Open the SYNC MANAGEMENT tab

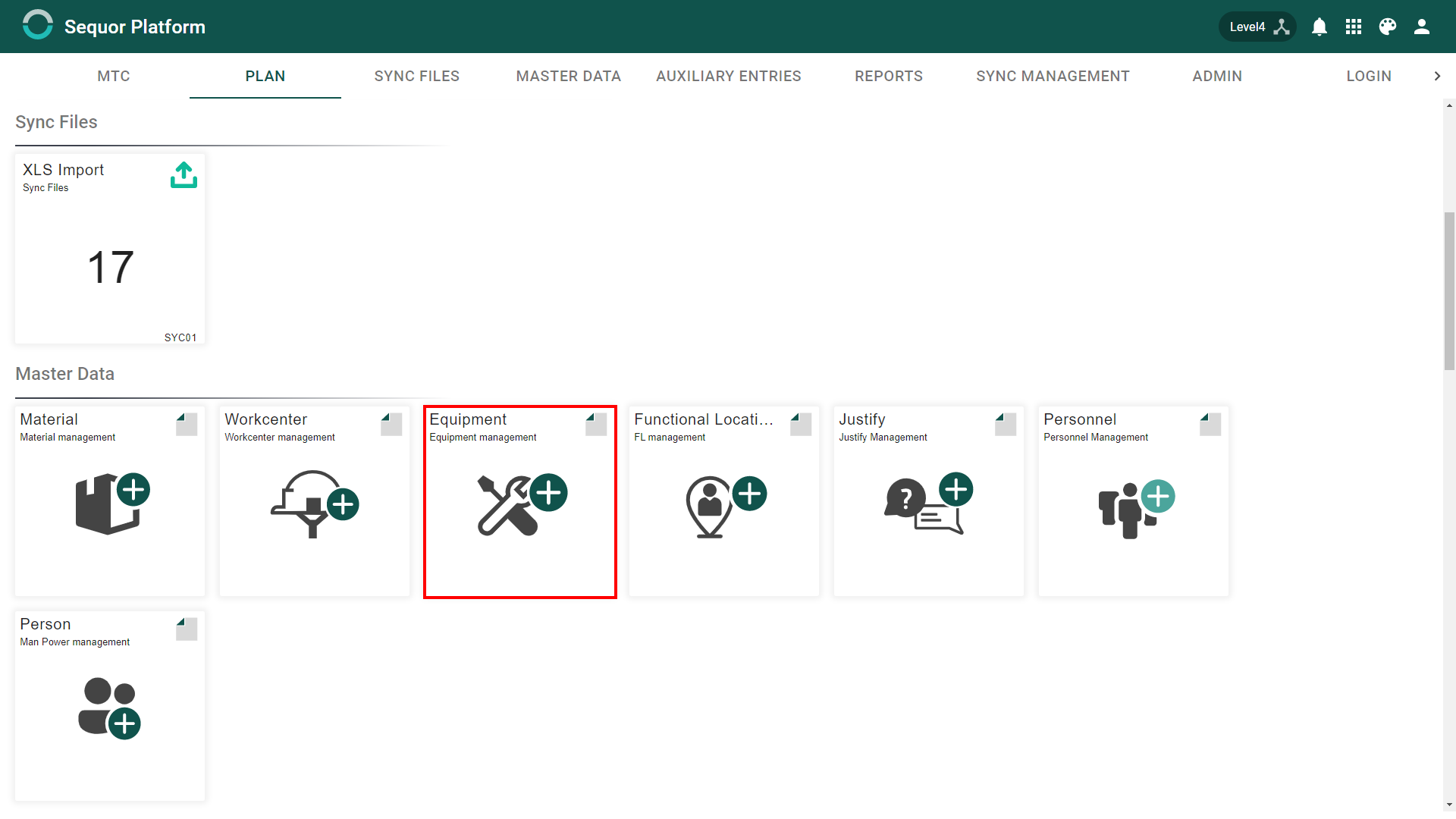pyautogui.click(x=1053, y=76)
